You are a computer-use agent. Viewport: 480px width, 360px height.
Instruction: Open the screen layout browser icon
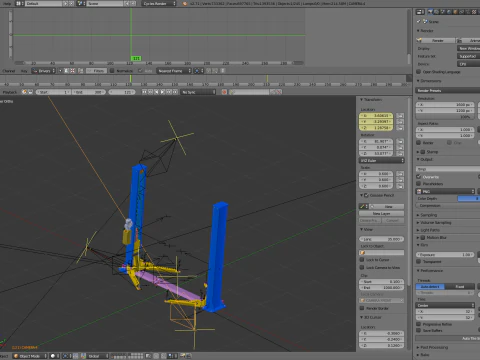click(x=19, y=3)
